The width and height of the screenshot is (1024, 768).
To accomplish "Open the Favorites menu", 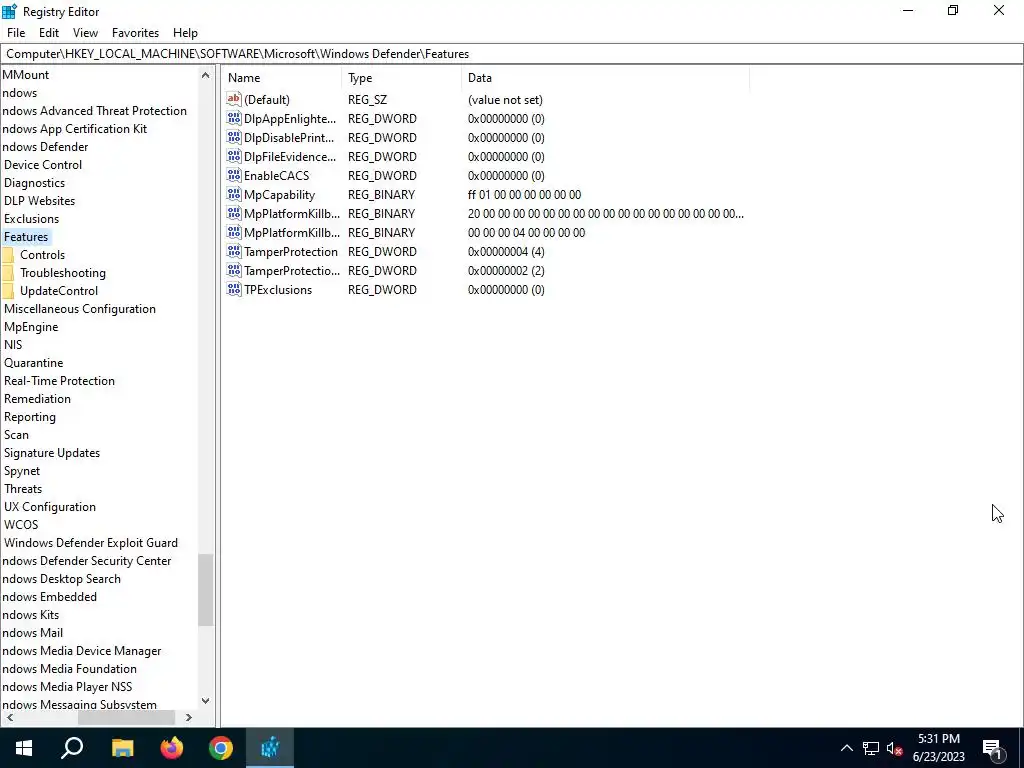I will coord(135,33).
